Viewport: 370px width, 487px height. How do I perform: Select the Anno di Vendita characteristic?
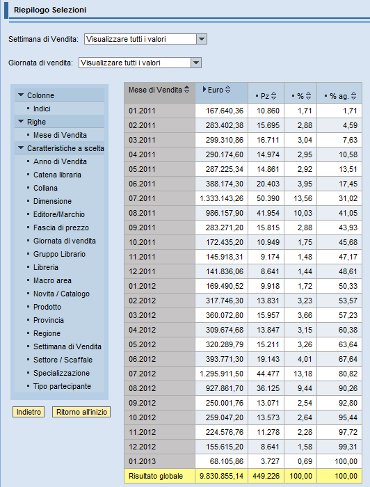coord(60,161)
